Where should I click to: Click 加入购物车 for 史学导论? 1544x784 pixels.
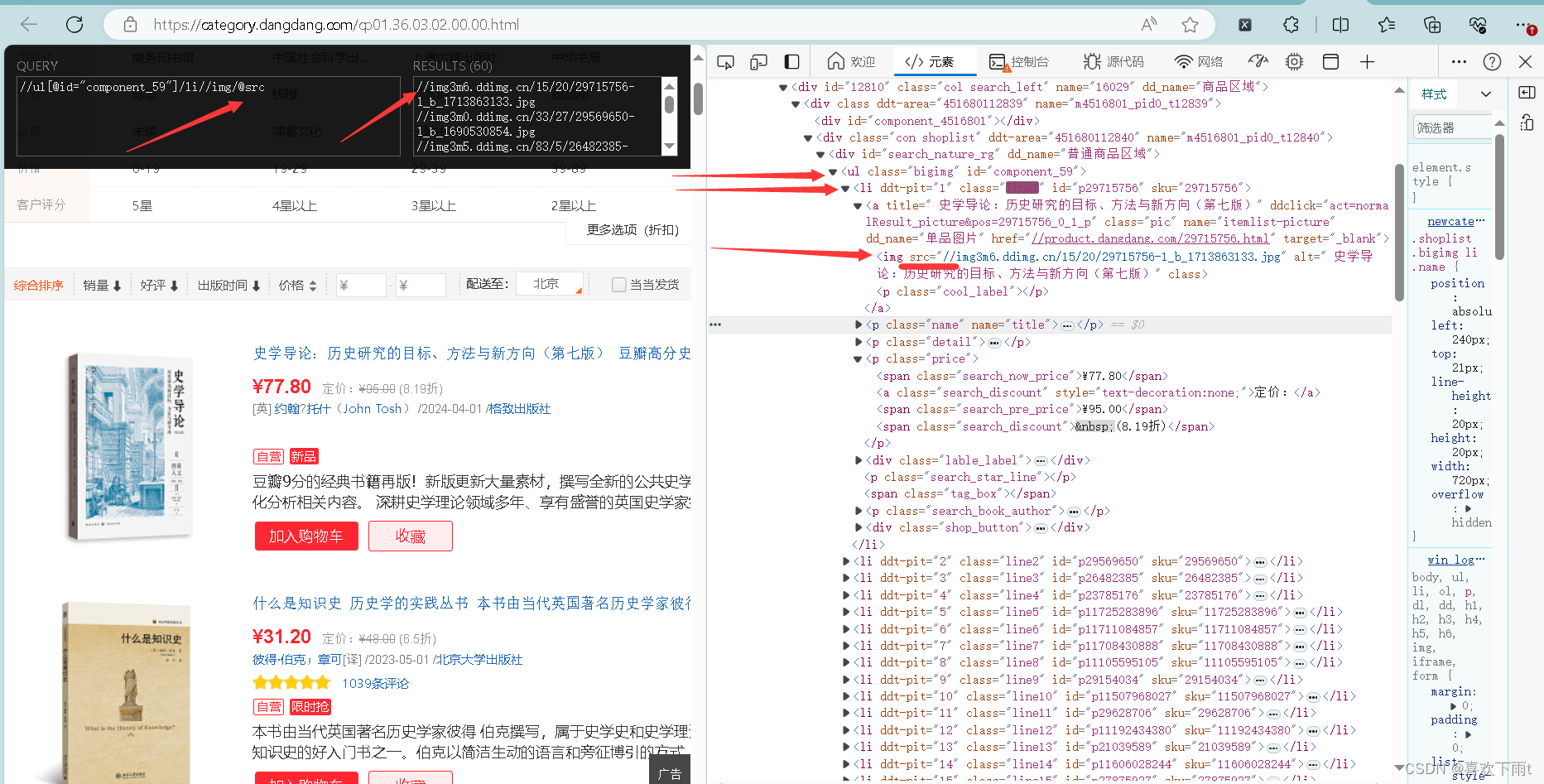click(306, 536)
